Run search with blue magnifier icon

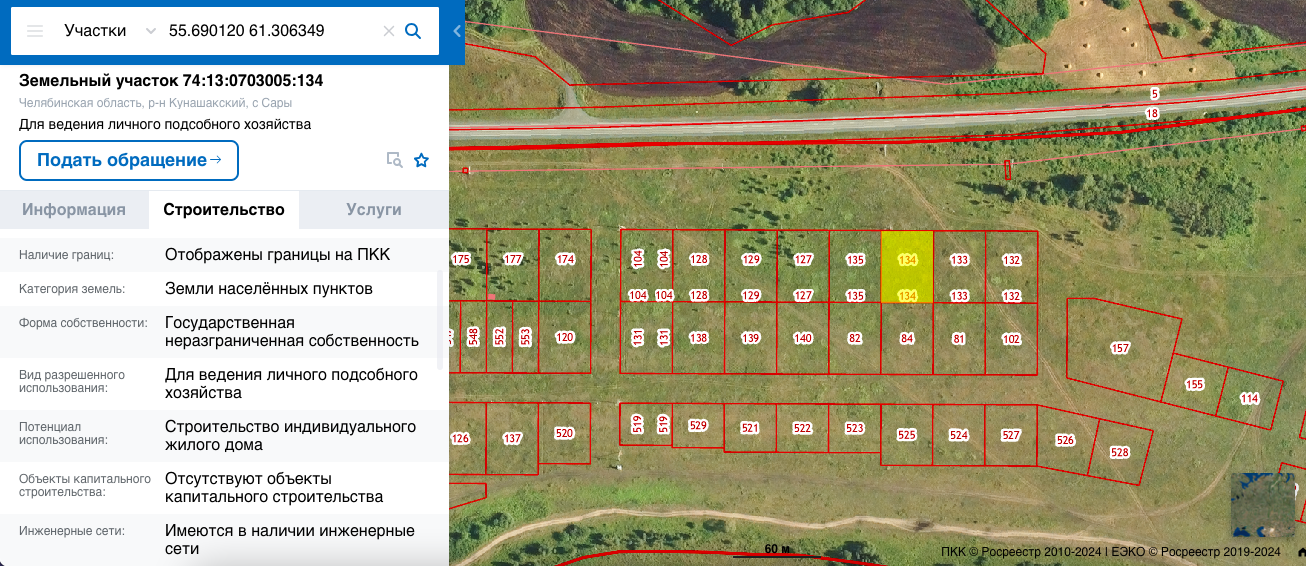[x=413, y=31]
